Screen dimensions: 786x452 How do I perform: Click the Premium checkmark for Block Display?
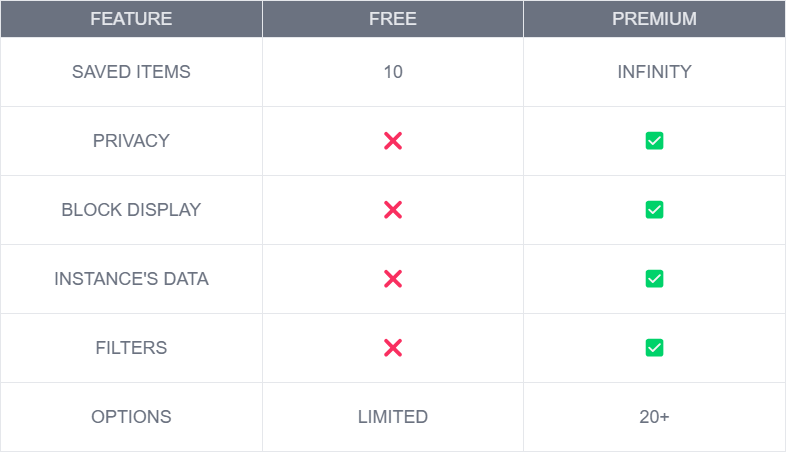(654, 210)
